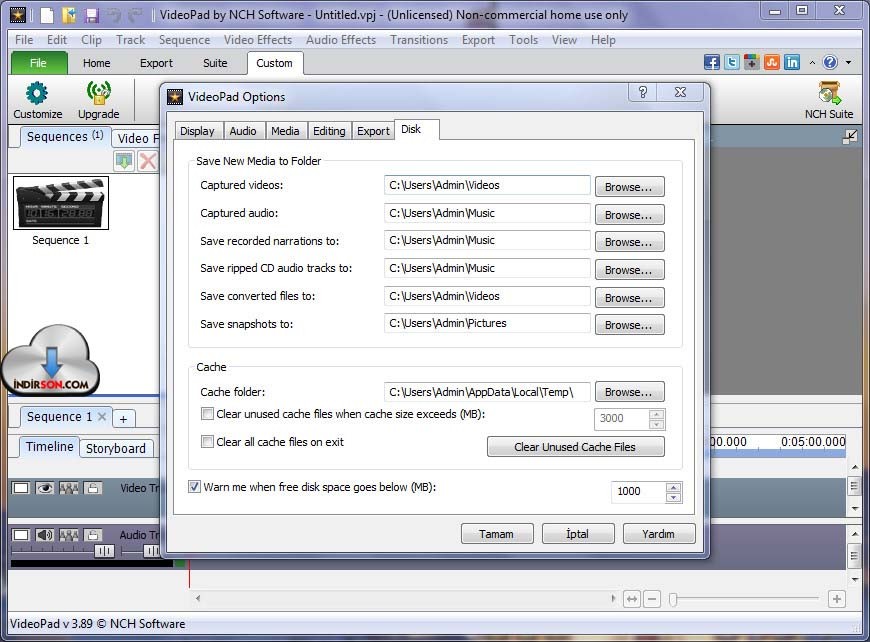Switch to the Media options tab

[285, 131]
